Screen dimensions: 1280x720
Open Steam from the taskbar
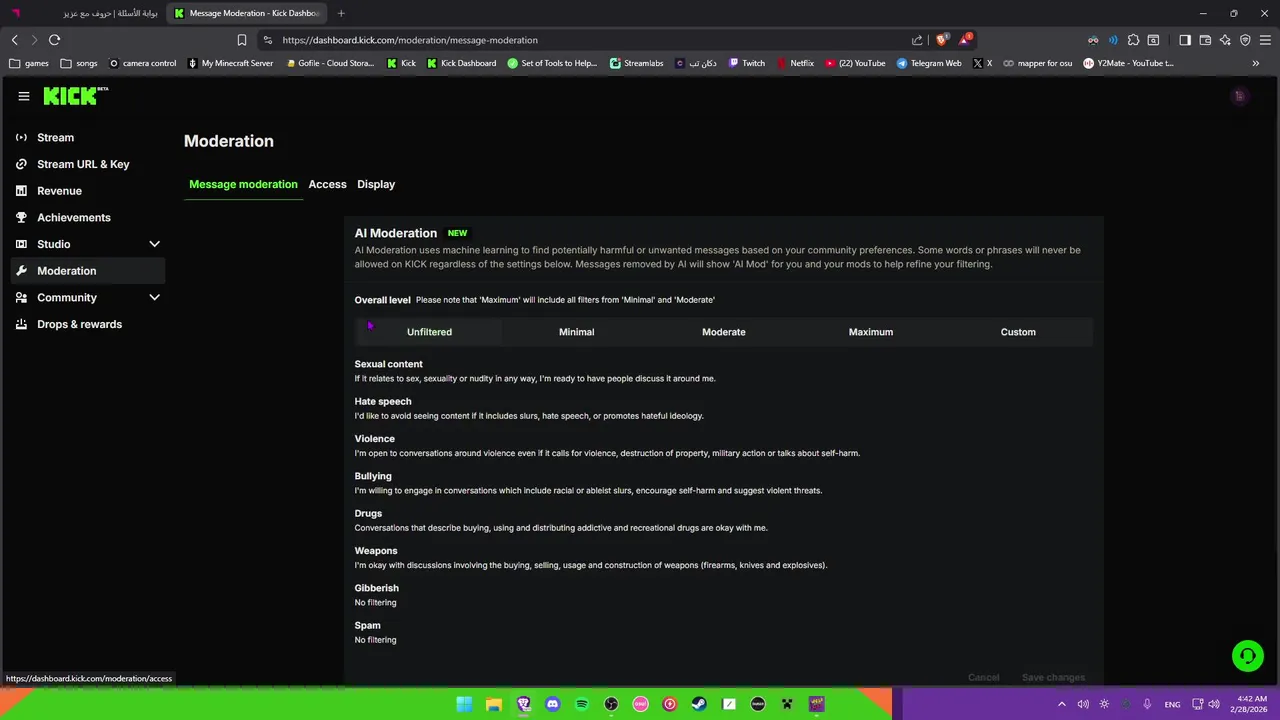coord(699,704)
